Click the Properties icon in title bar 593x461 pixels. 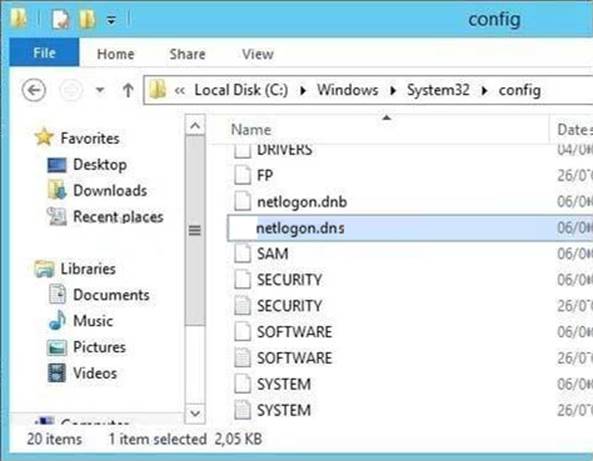click(60, 19)
